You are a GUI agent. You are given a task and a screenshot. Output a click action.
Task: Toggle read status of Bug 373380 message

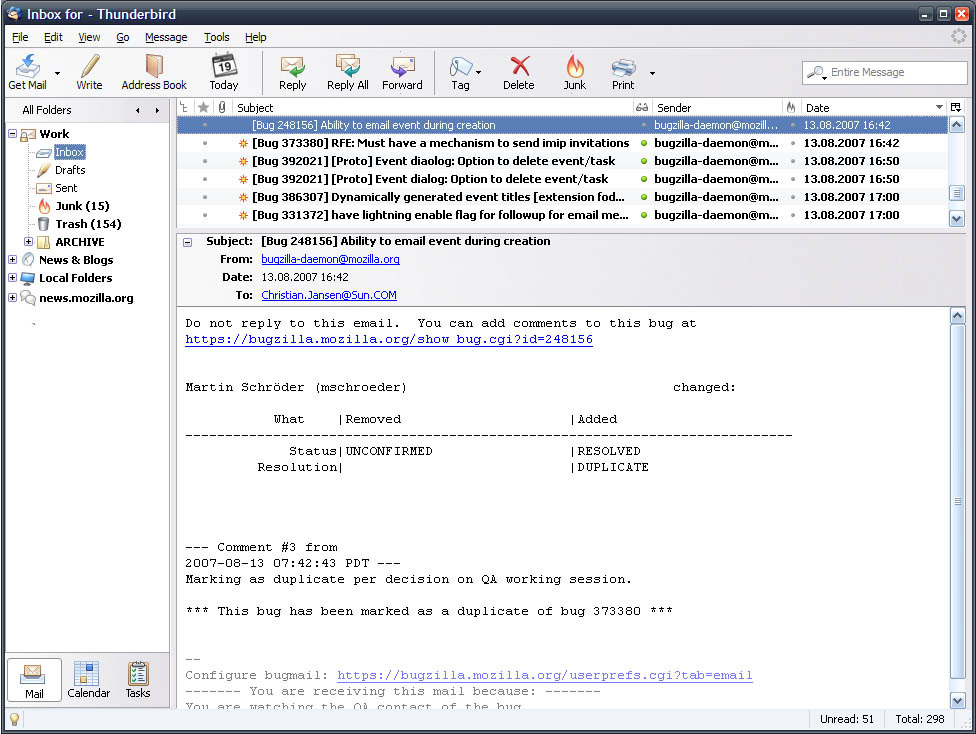tap(644, 143)
